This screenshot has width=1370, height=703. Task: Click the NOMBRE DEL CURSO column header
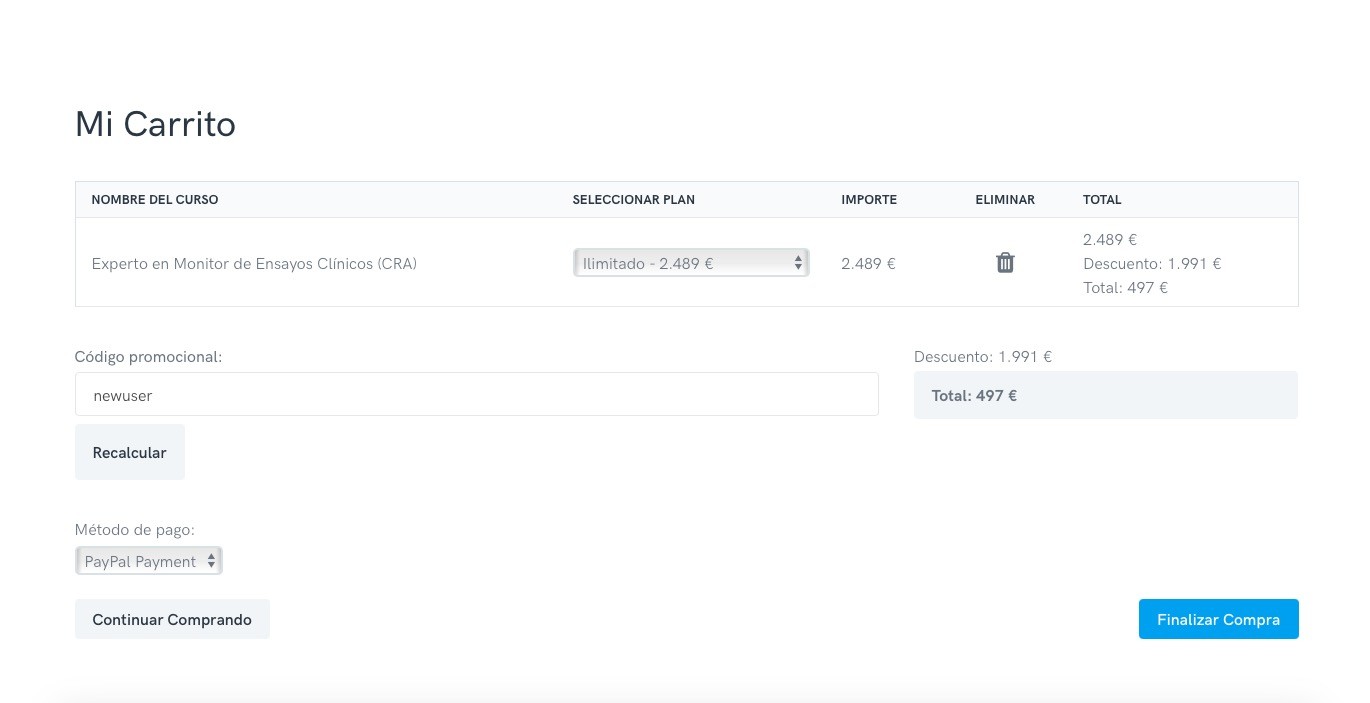pos(155,200)
